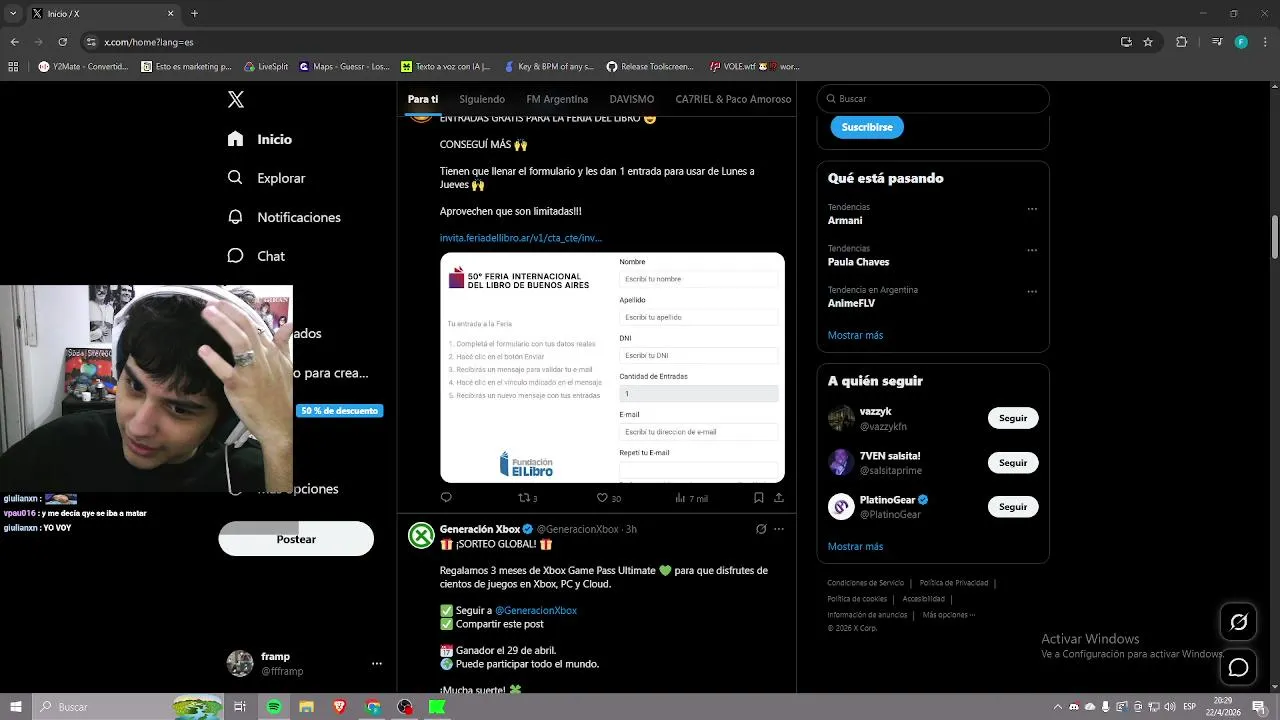Bookmark this page with the star icon
The image size is (1280, 720).
coord(1148,42)
